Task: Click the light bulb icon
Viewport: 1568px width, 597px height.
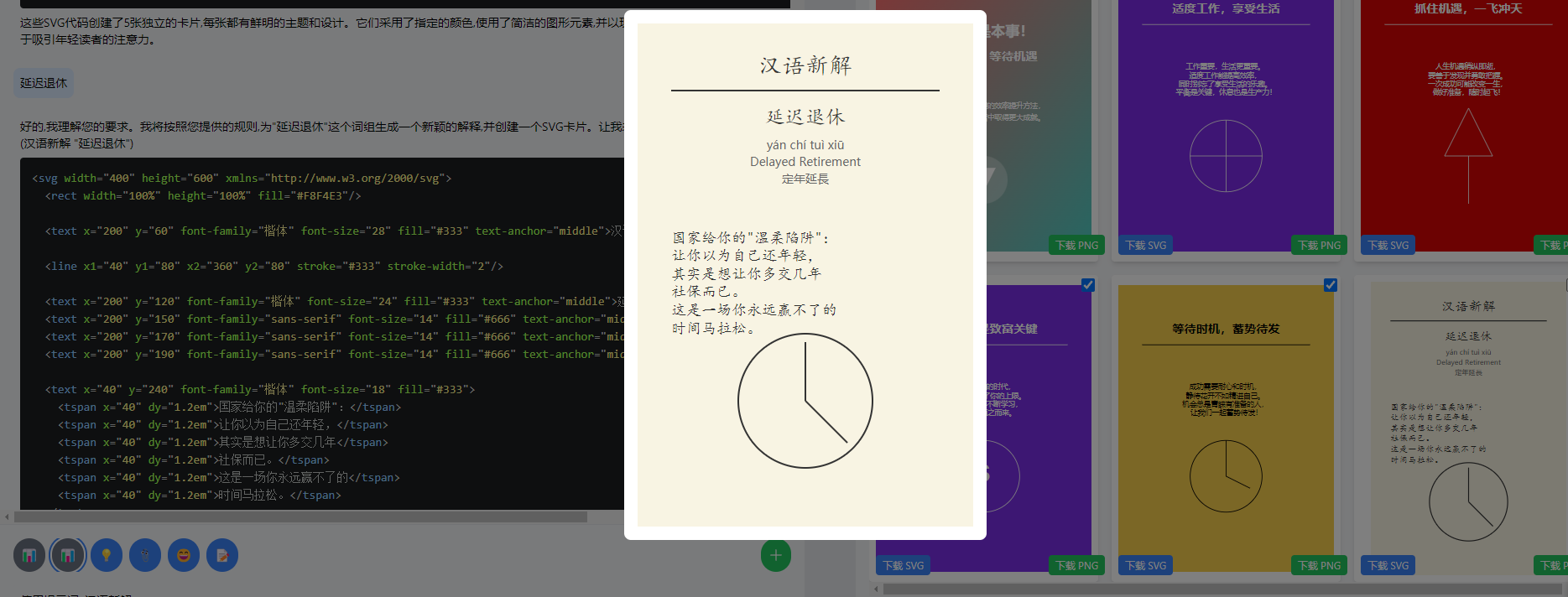Action: [x=107, y=555]
